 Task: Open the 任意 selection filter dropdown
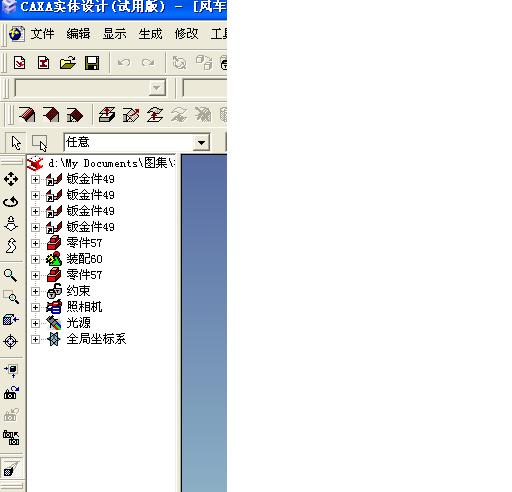pos(201,143)
